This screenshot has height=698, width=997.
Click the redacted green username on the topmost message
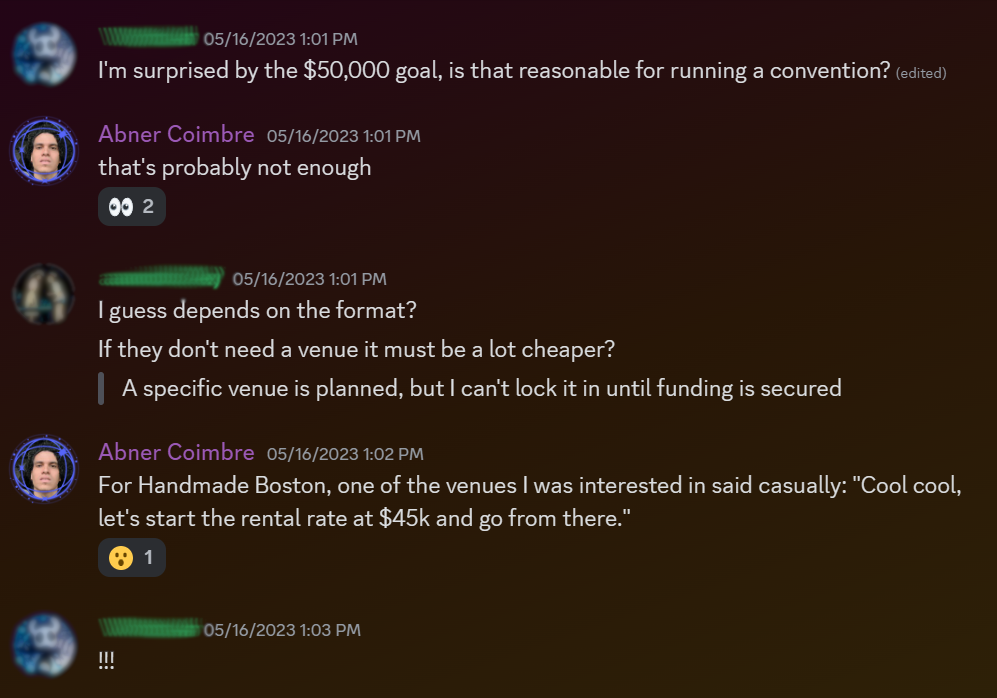pos(148,37)
